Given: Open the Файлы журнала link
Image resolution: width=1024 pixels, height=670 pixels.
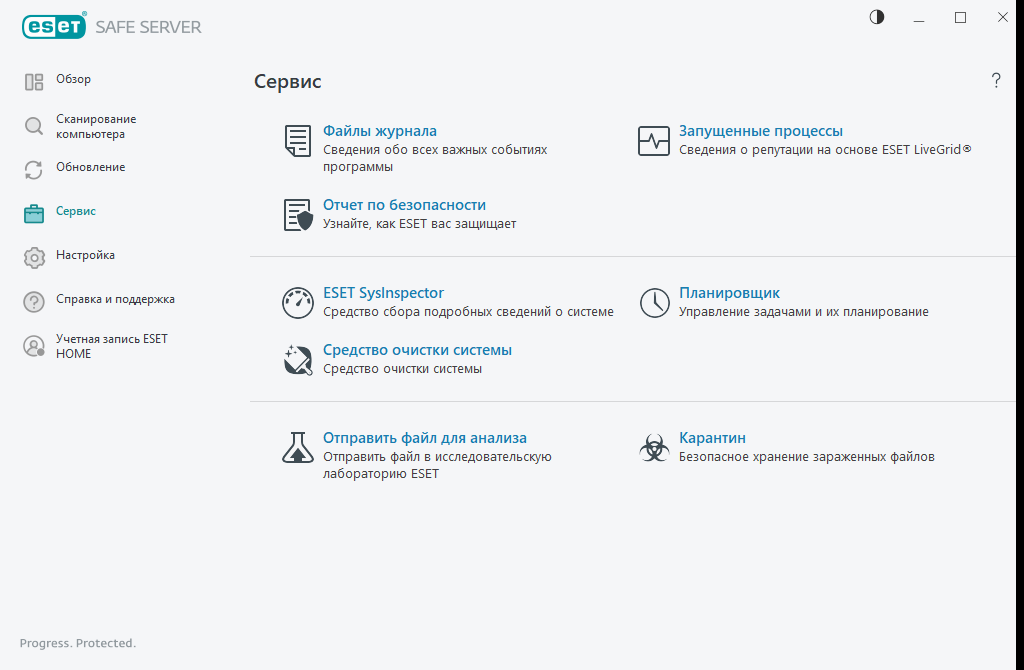Looking at the screenshot, I should coord(380,131).
